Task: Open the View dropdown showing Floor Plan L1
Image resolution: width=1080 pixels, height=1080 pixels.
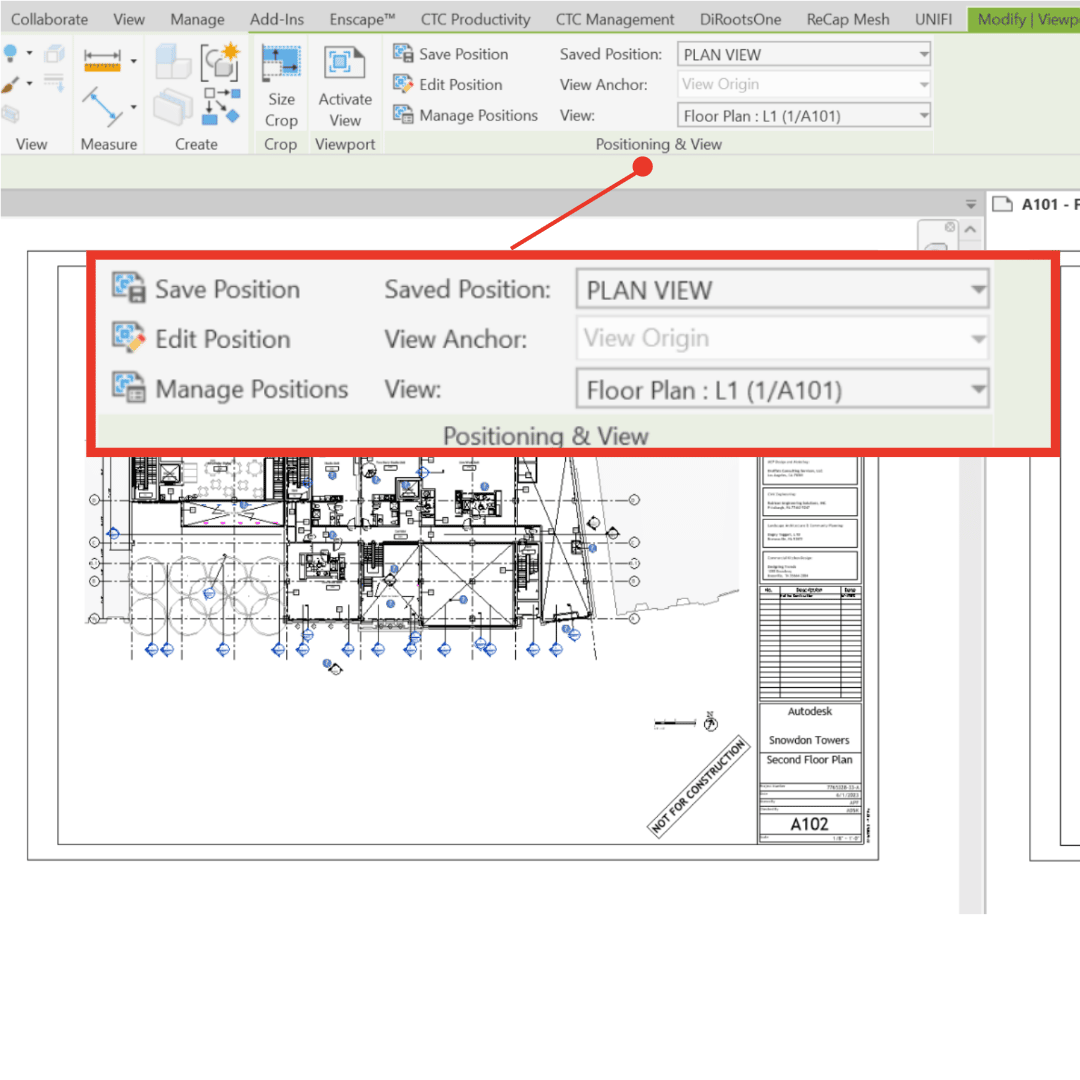Action: tap(922, 116)
